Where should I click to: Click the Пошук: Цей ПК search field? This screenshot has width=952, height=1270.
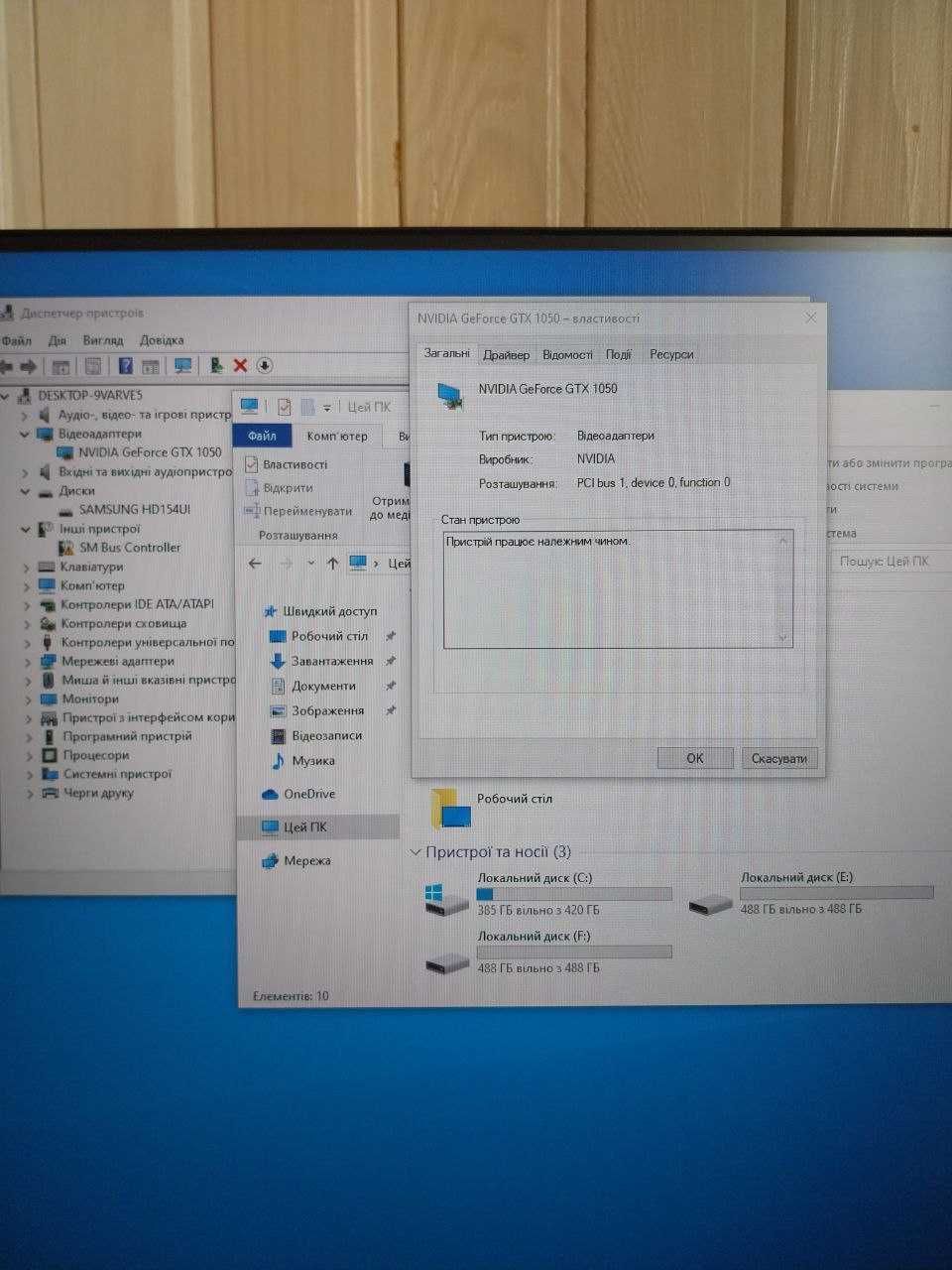892,562
